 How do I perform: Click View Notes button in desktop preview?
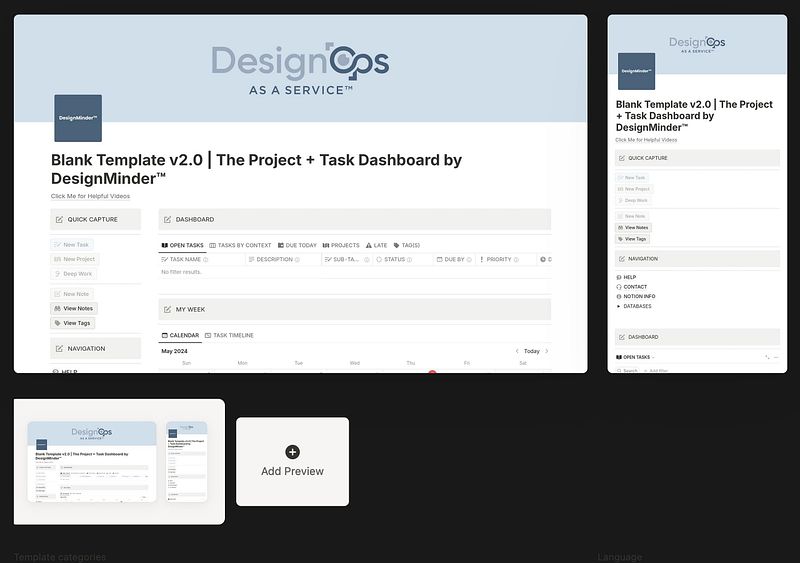coord(74,308)
